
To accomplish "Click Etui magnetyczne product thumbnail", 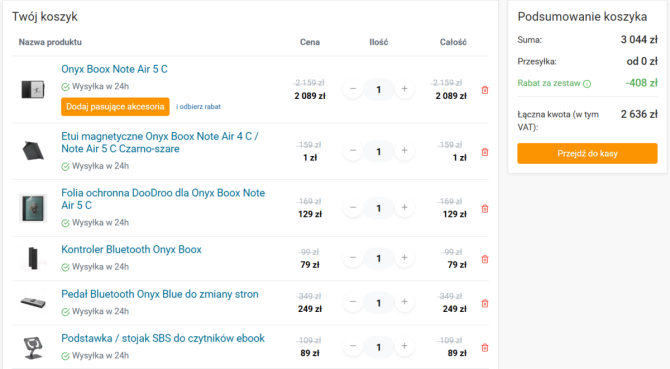I will point(33,151).
